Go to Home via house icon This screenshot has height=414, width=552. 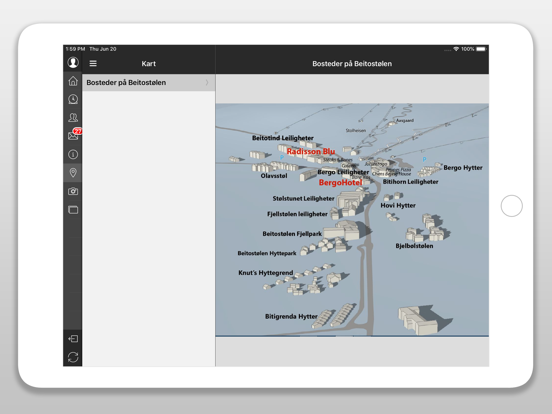click(x=73, y=81)
